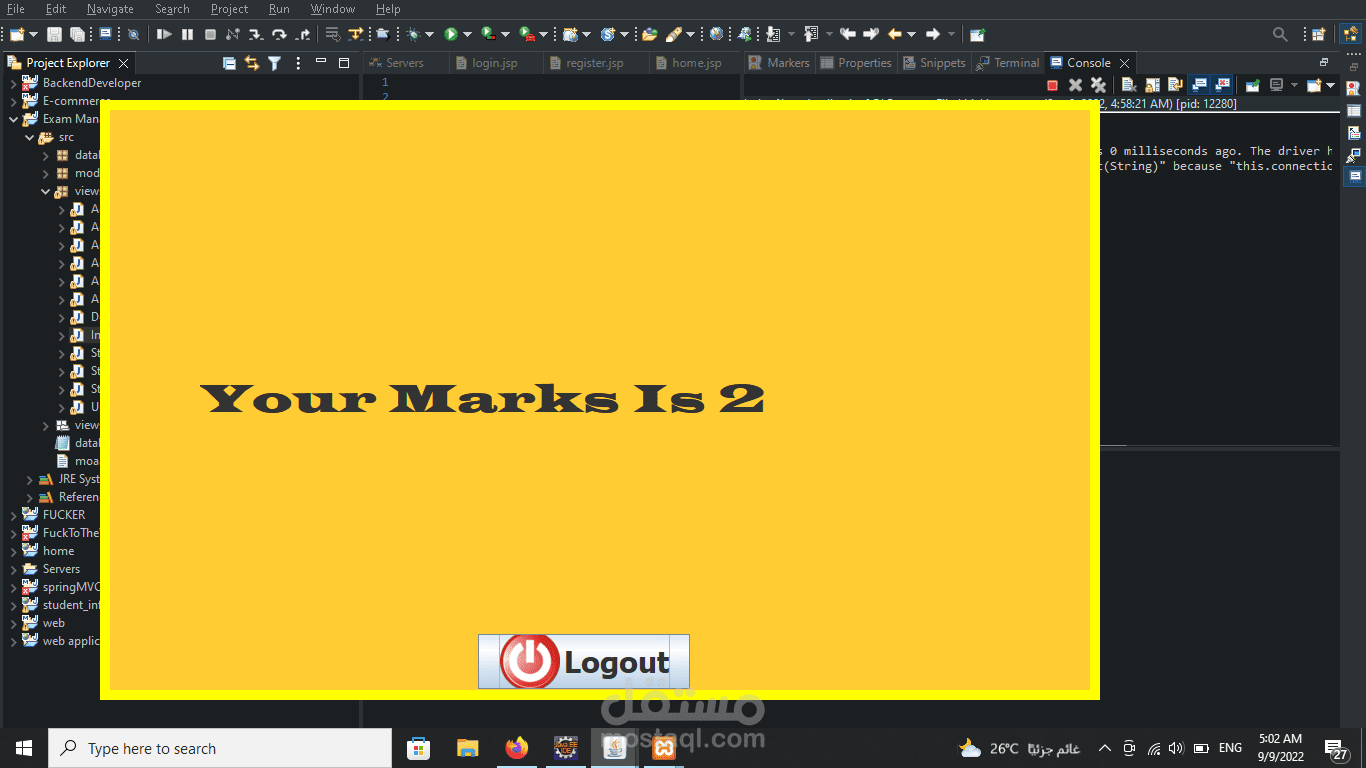Open Display Selected Console dropdown arrow

1294,86
